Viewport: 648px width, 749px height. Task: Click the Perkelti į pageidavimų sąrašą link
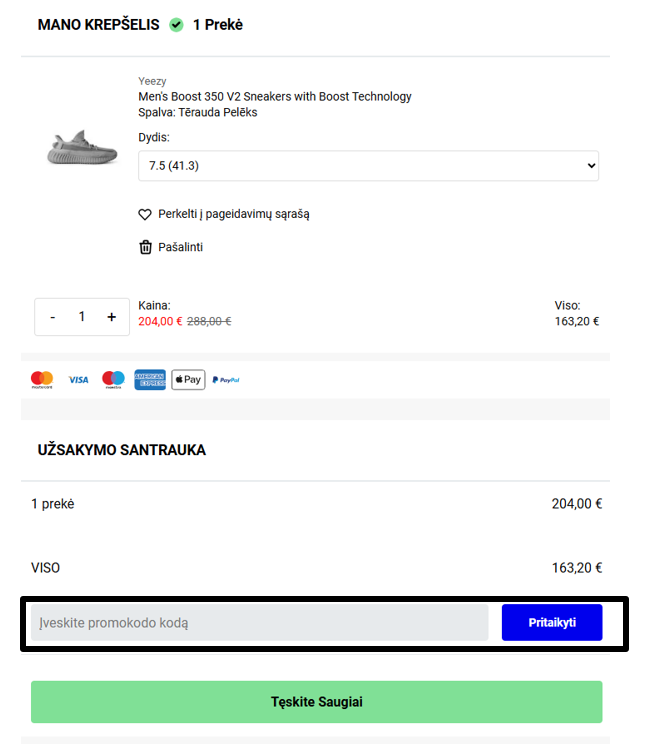click(x=233, y=214)
